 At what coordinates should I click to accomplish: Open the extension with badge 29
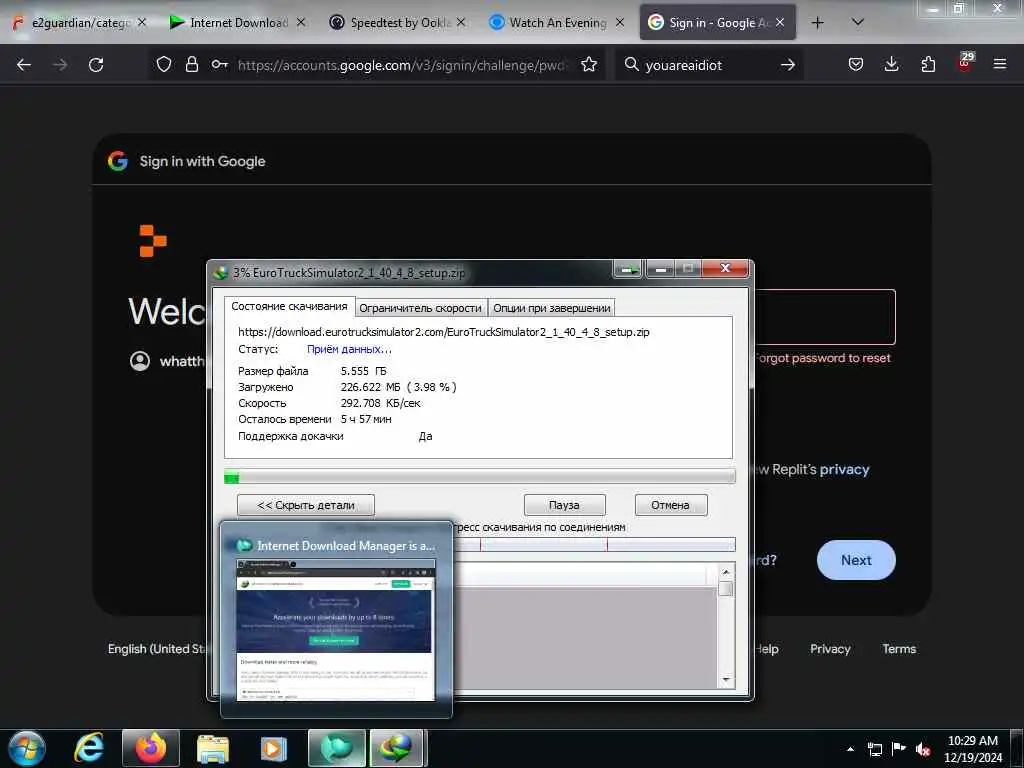(x=965, y=62)
